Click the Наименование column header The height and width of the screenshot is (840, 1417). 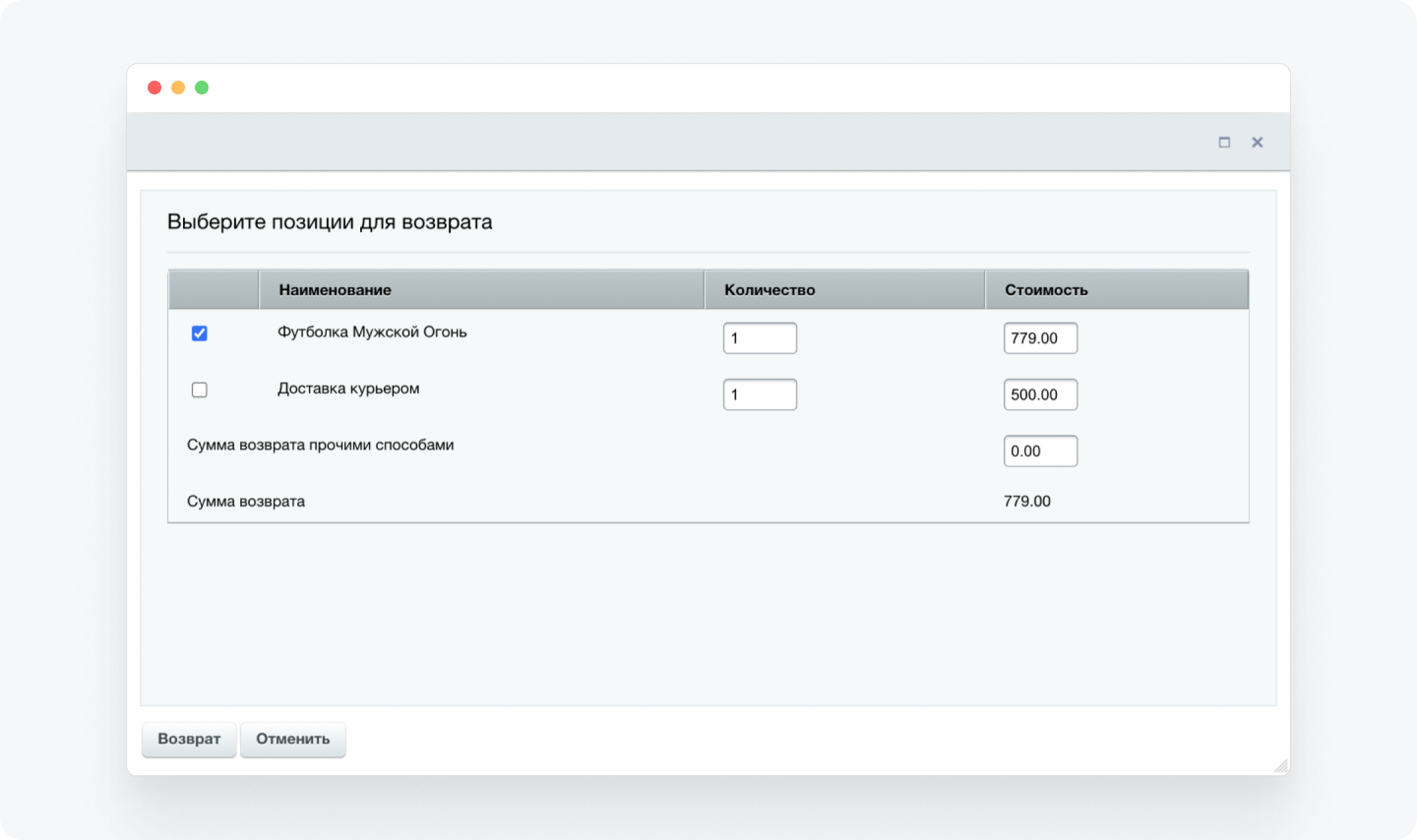482,290
